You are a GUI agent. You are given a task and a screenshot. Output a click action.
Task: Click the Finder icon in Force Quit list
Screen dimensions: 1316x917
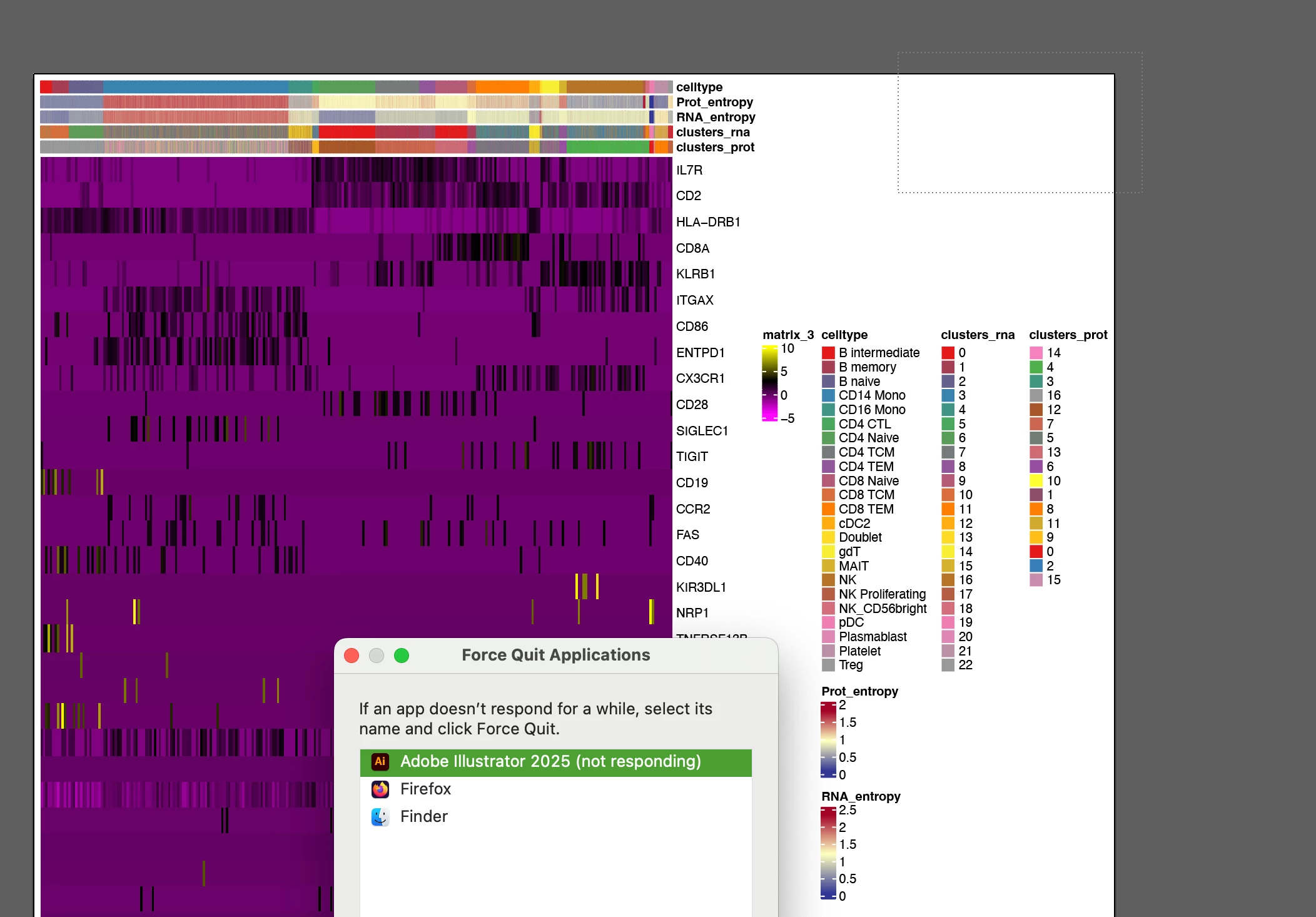pos(380,817)
